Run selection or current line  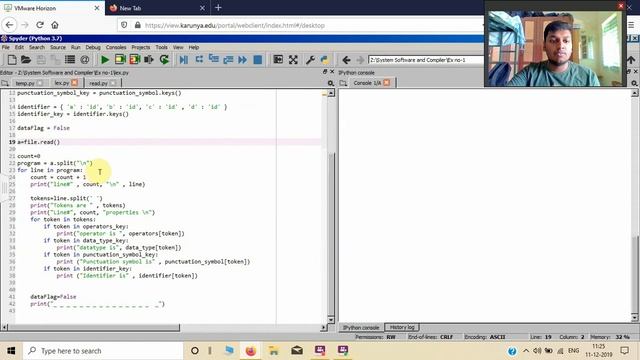coord(149,60)
